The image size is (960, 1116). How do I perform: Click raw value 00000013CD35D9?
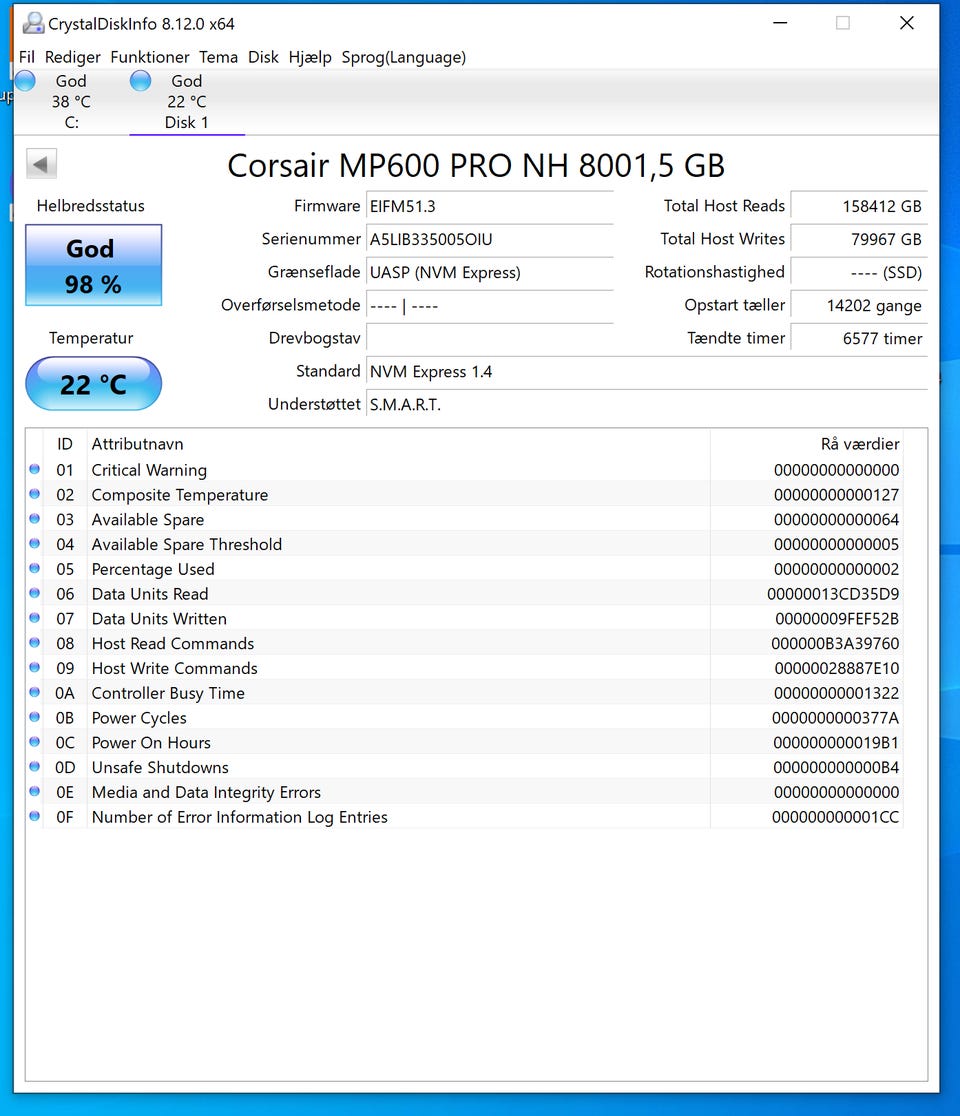click(x=833, y=594)
